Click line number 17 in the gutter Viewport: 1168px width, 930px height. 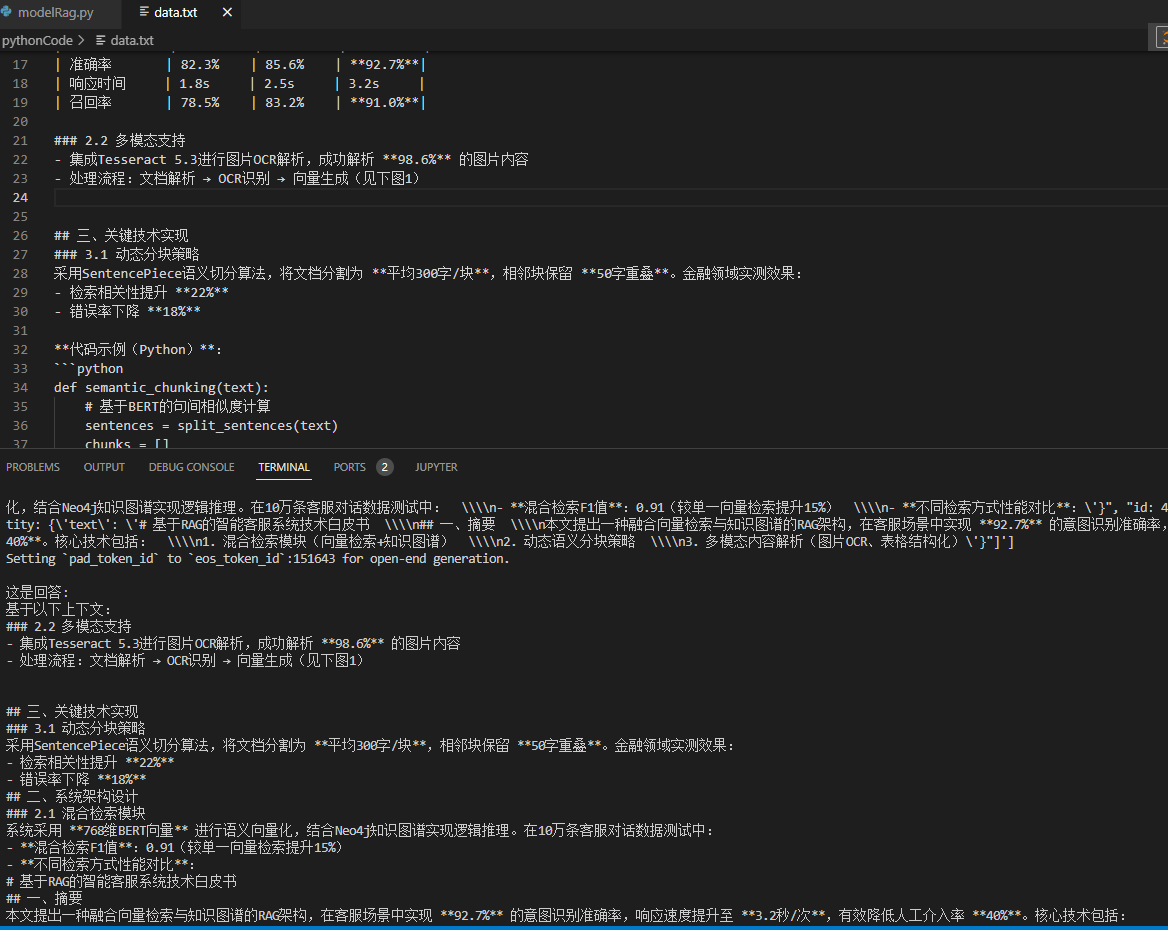tap(20, 65)
